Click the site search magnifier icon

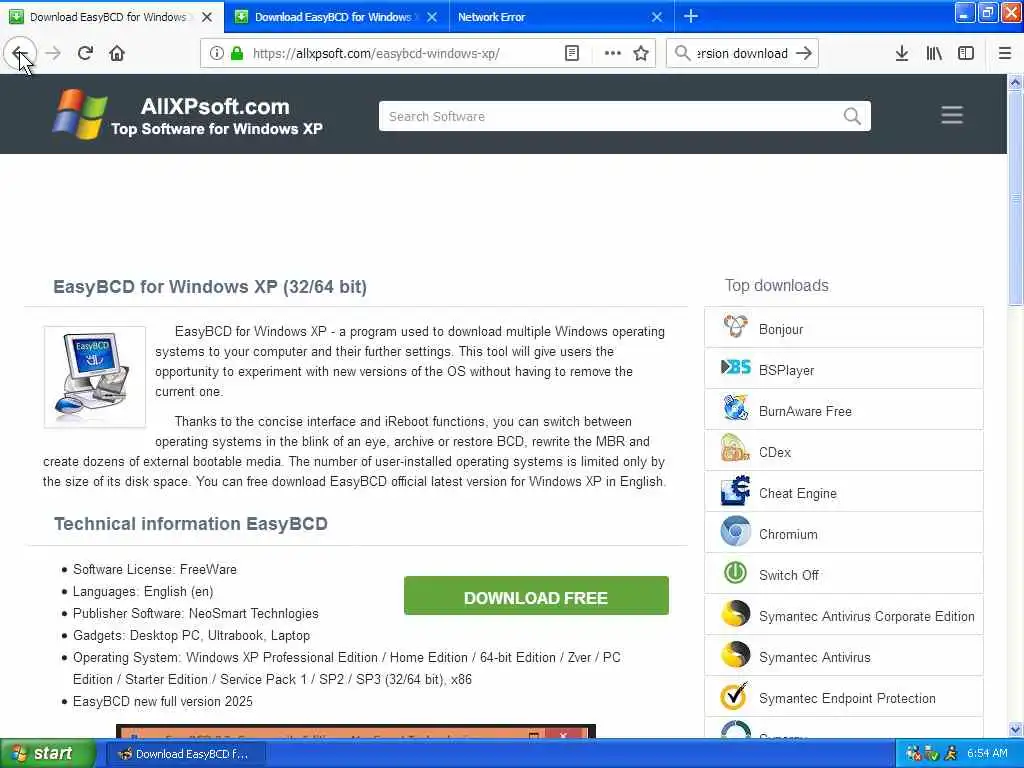point(852,116)
